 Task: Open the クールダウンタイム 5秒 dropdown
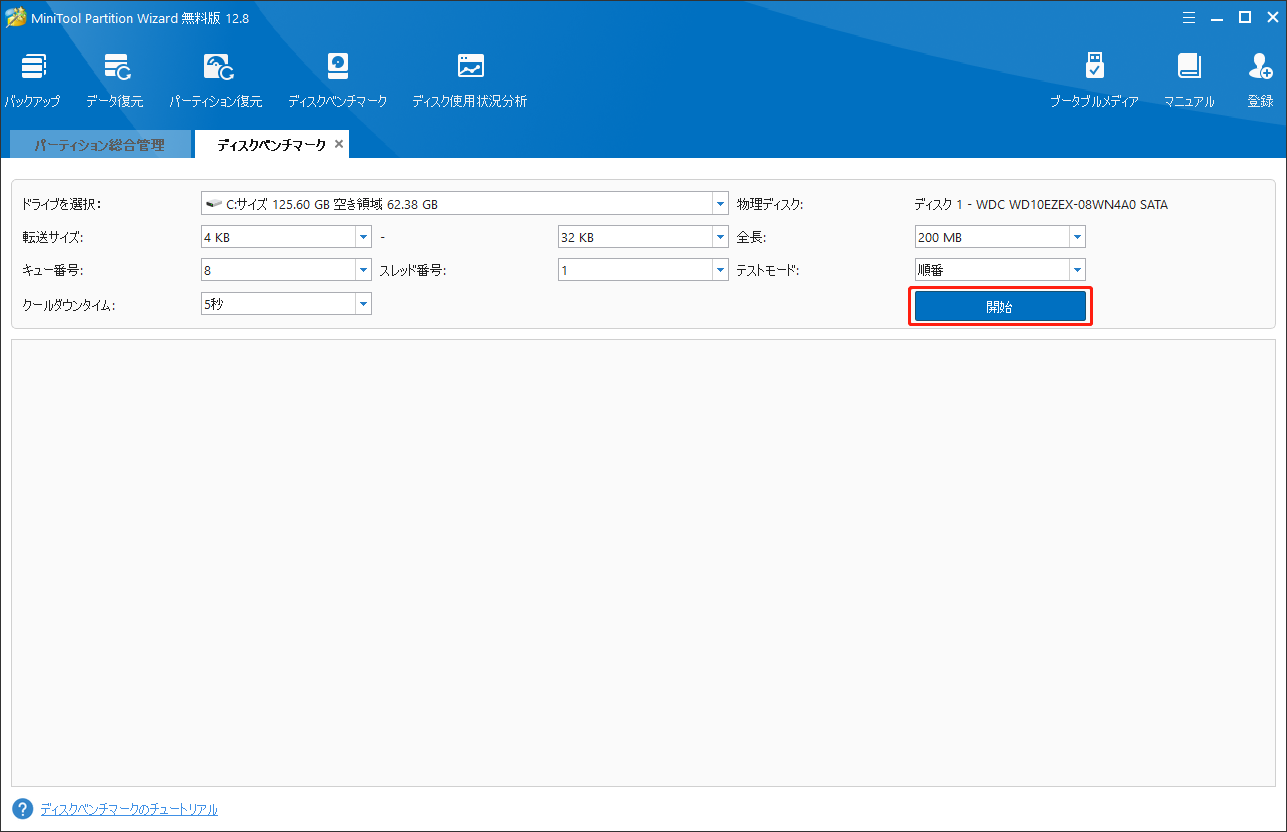[x=363, y=304]
